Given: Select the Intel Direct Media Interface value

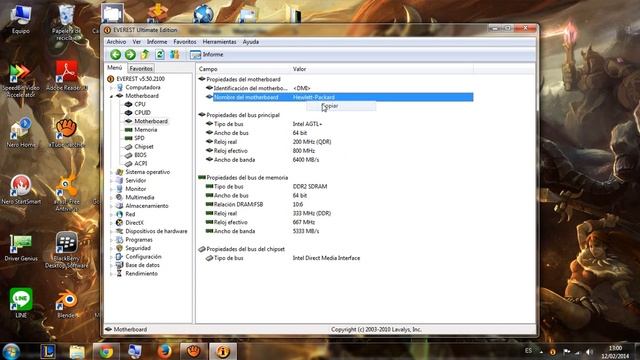Looking at the screenshot, I should (x=326, y=258).
